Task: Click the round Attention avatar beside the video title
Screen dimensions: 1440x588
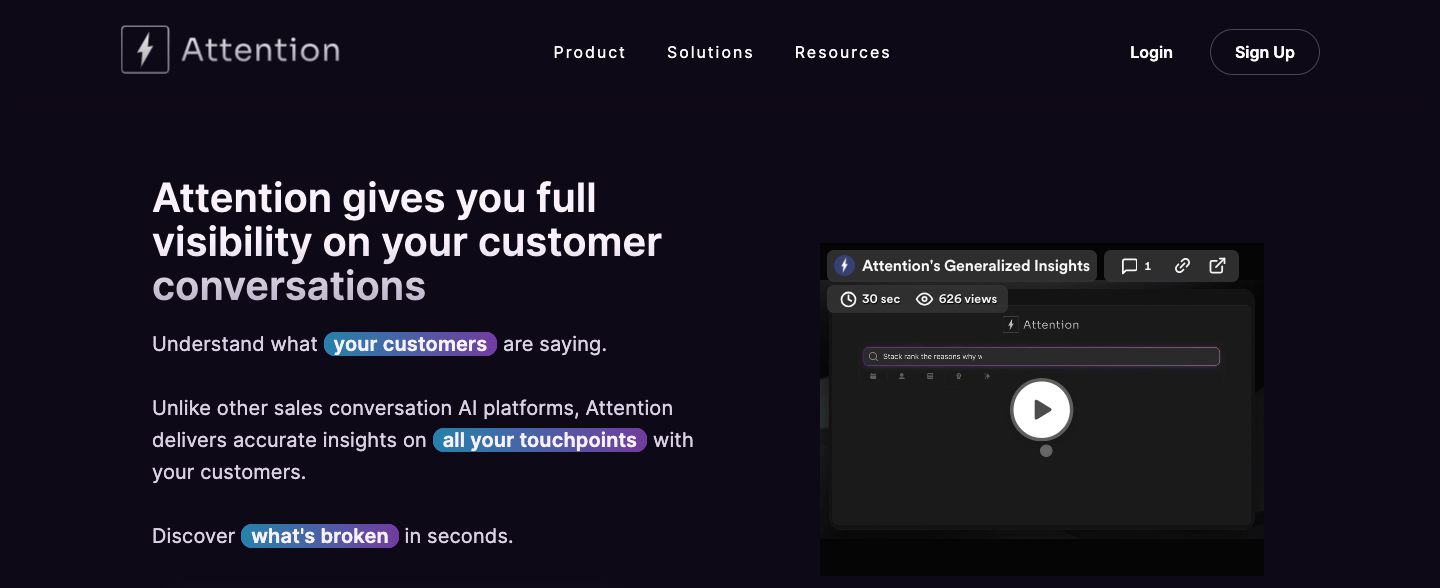Action: click(x=844, y=266)
